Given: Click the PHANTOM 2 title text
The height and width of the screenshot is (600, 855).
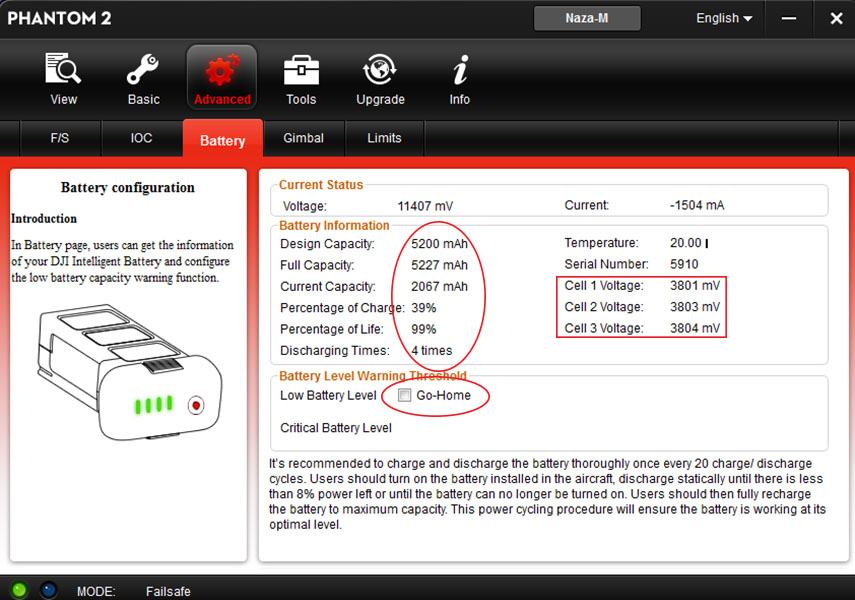Looking at the screenshot, I should (59, 18).
